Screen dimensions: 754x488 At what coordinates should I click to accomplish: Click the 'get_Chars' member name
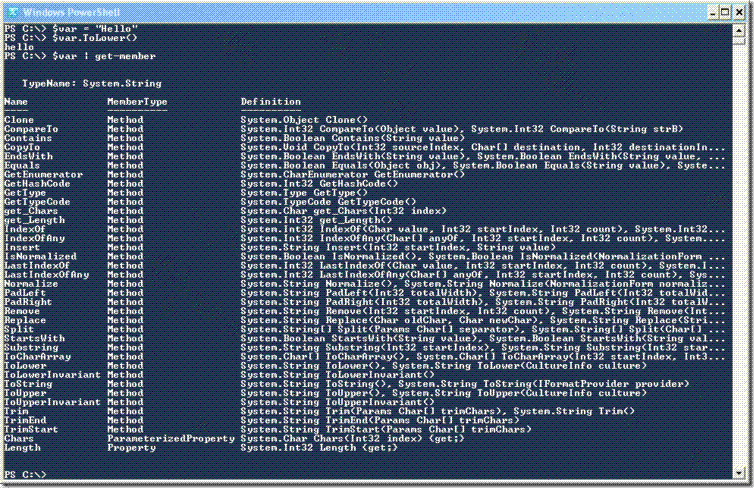[31, 211]
